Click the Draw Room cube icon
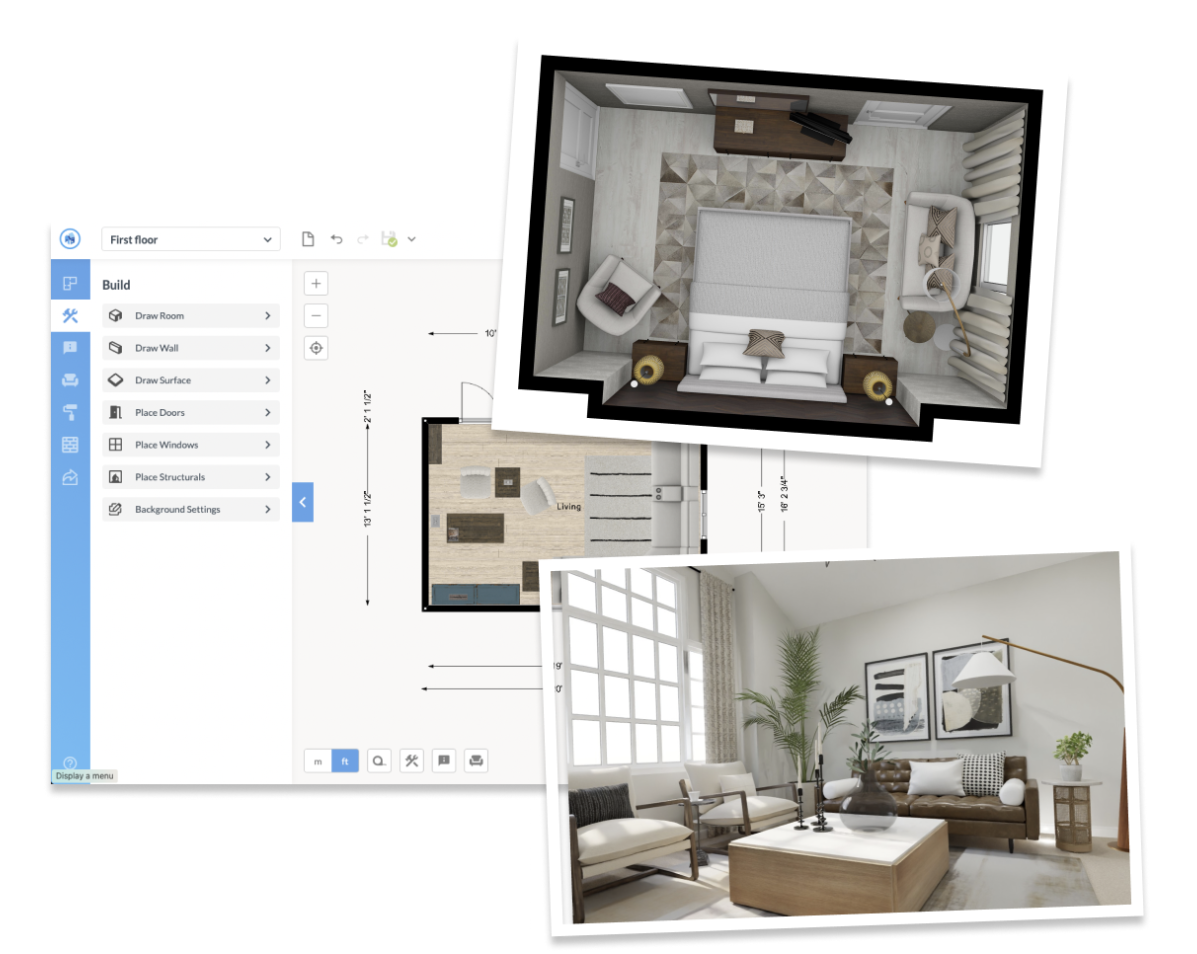 pos(116,315)
